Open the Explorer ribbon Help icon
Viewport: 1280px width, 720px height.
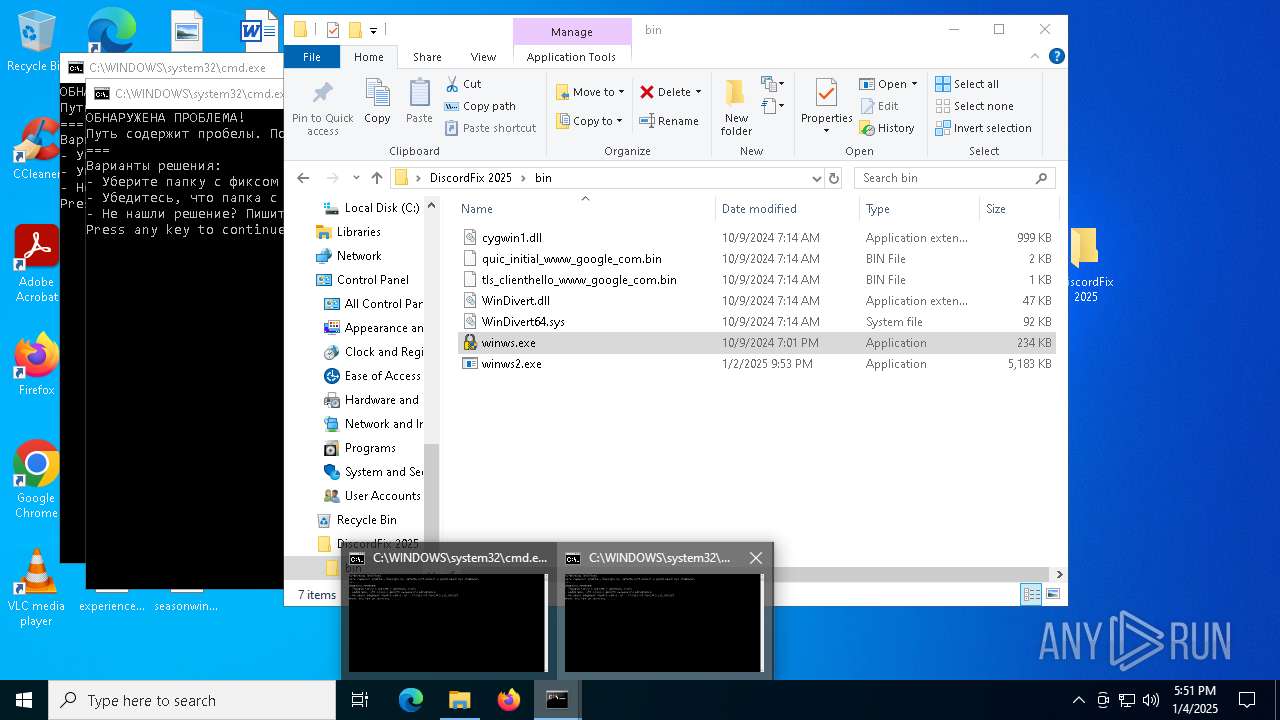tap(1056, 57)
